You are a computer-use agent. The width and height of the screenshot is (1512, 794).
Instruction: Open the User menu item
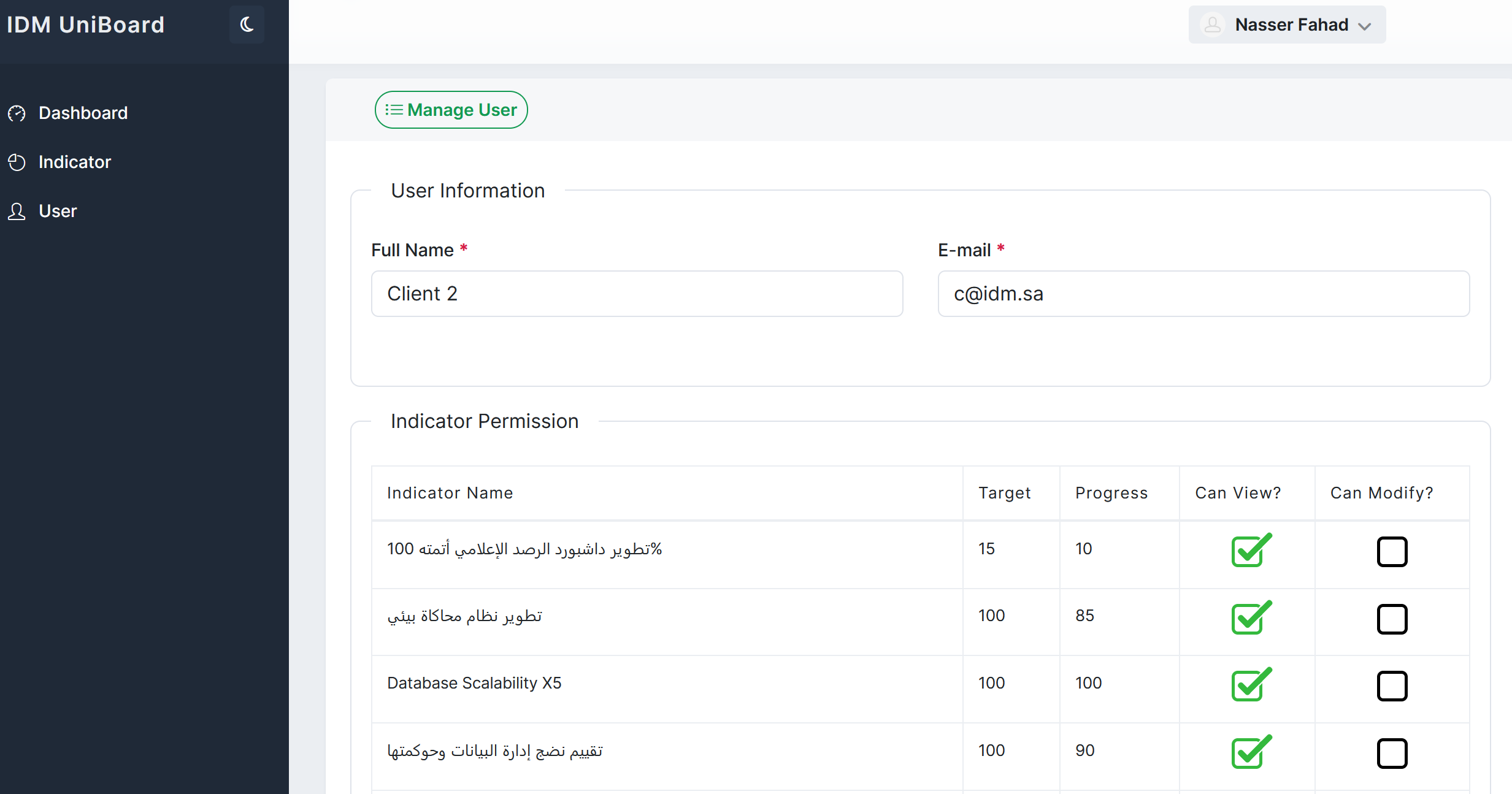pos(58,212)
